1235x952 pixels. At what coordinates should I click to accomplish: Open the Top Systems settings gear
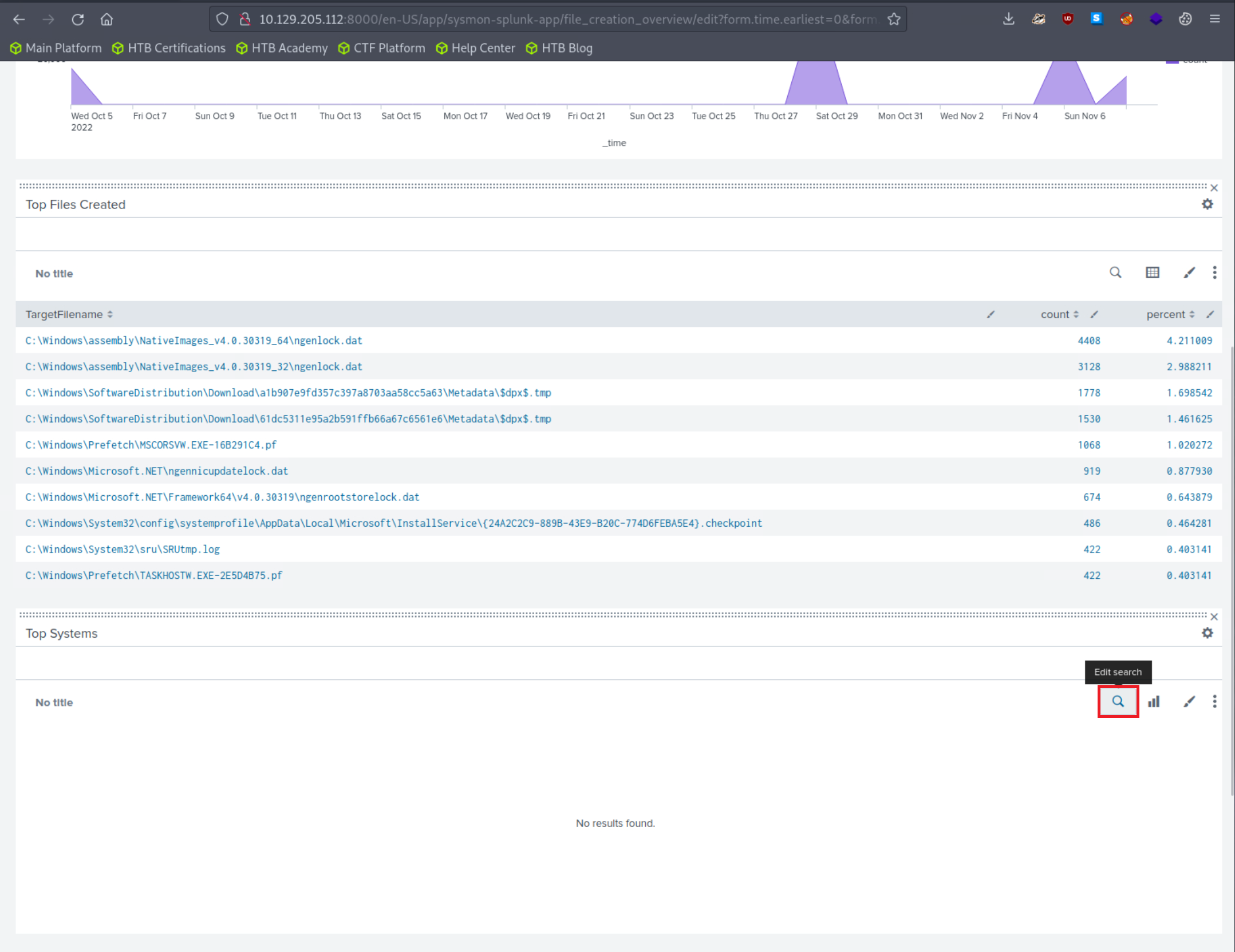[1208, 633]
